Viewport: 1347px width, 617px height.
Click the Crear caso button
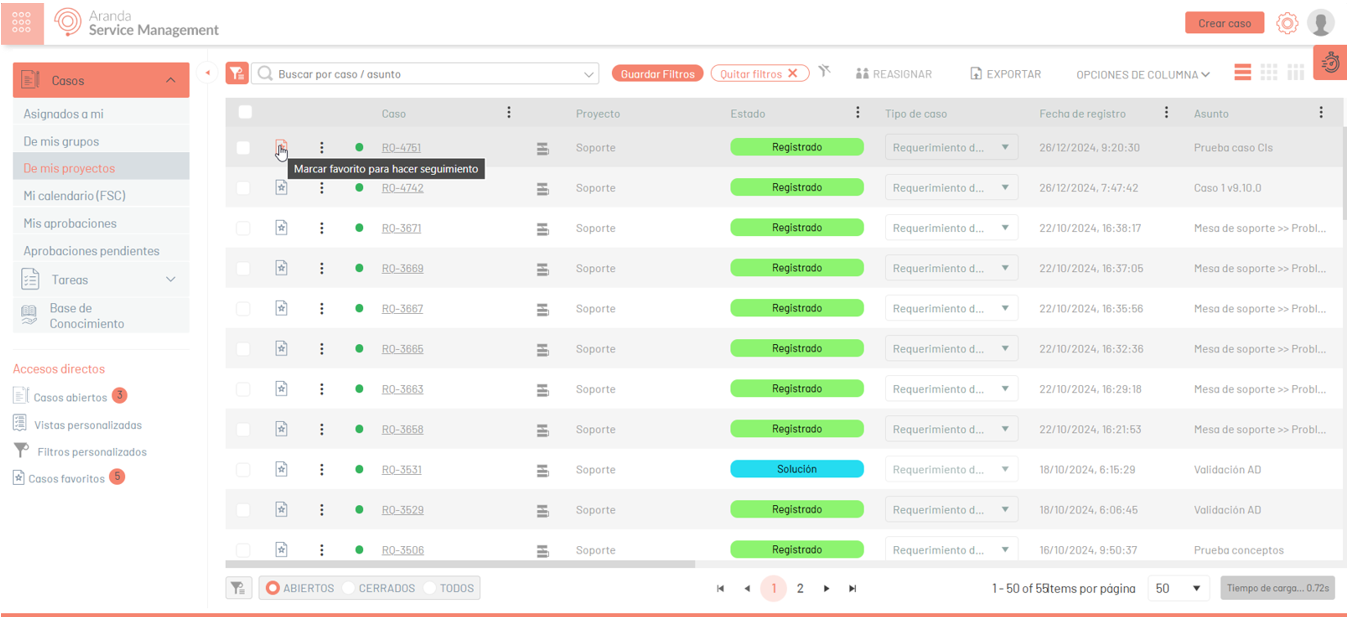[1224, 23]
